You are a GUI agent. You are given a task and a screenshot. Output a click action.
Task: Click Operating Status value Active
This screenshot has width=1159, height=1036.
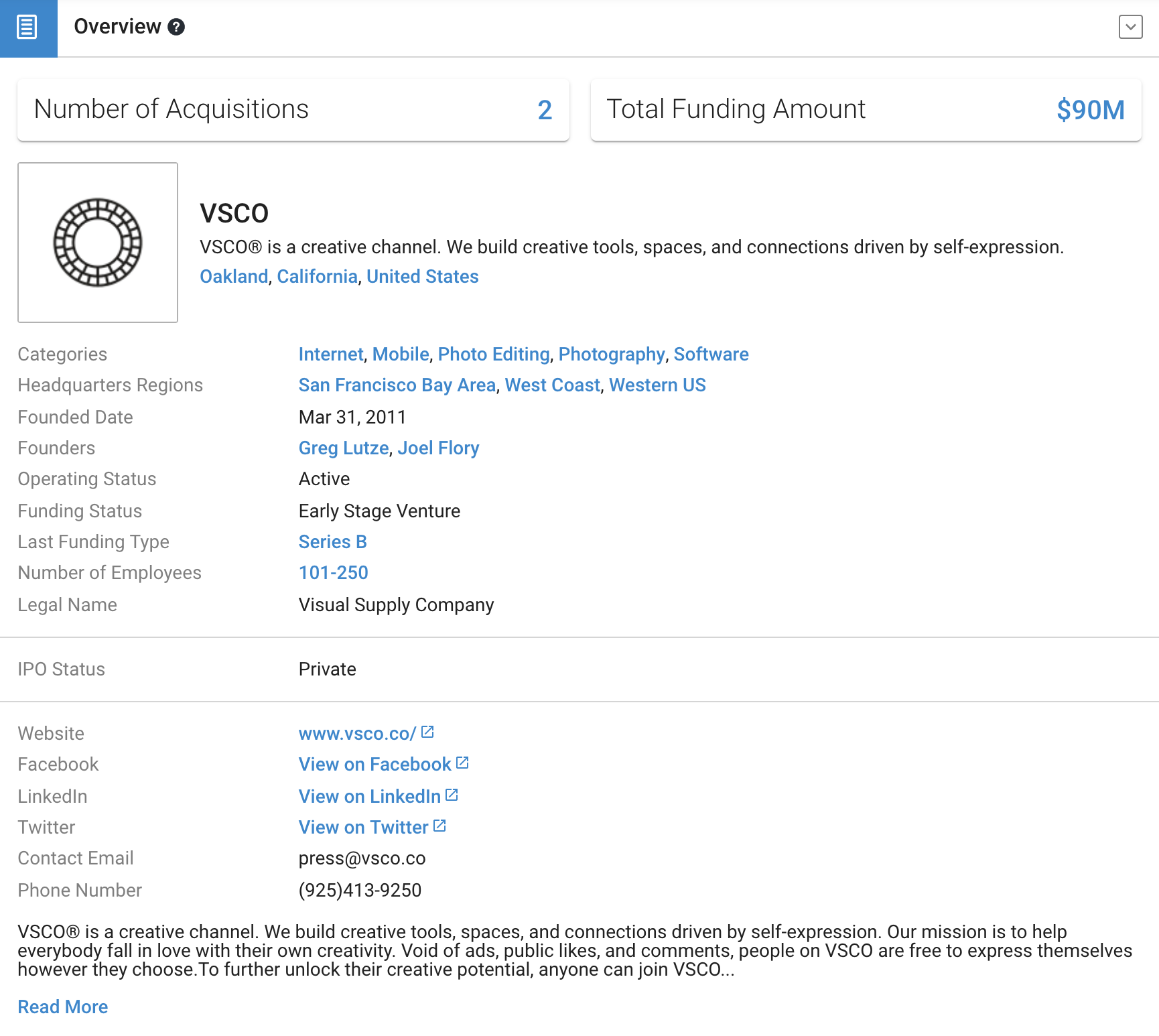[x=324, y=479]
